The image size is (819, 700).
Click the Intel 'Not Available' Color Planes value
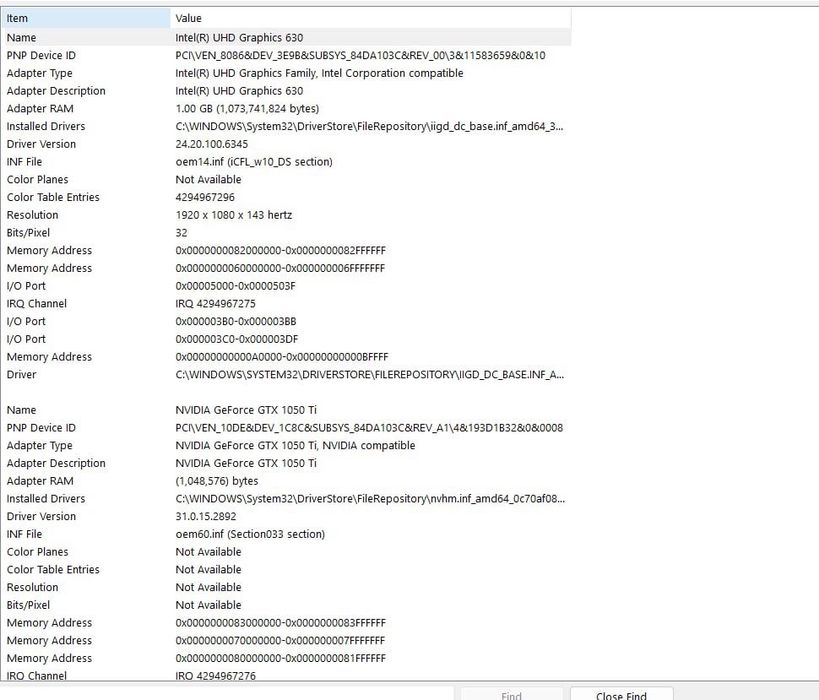pos(208,180)
